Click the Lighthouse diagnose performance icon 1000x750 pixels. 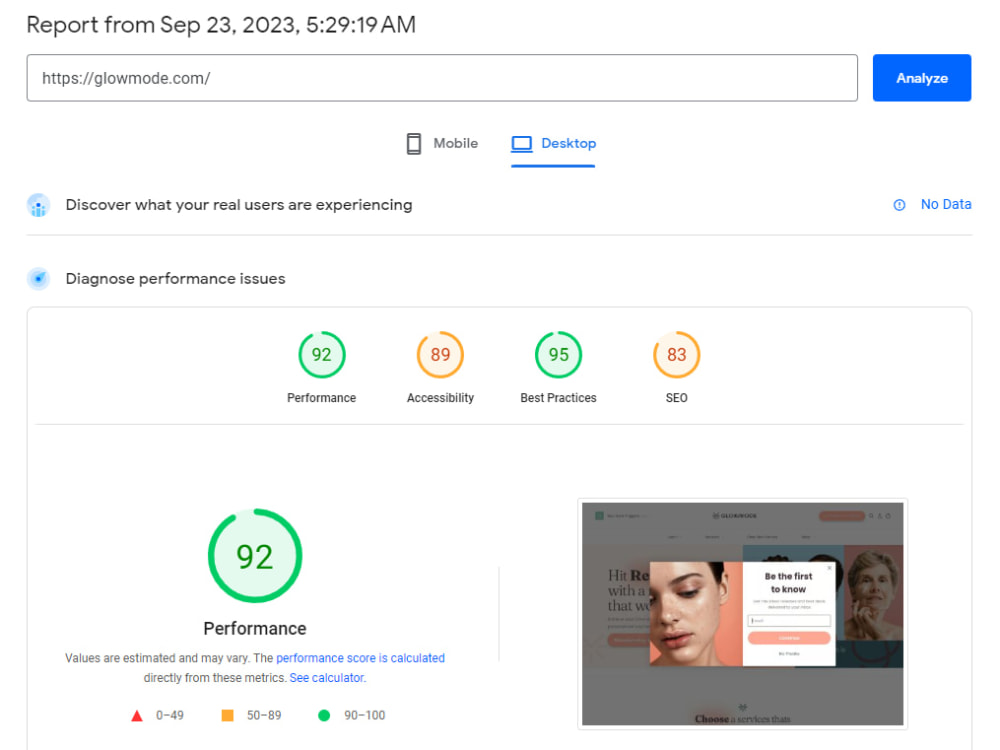point(38,279)
